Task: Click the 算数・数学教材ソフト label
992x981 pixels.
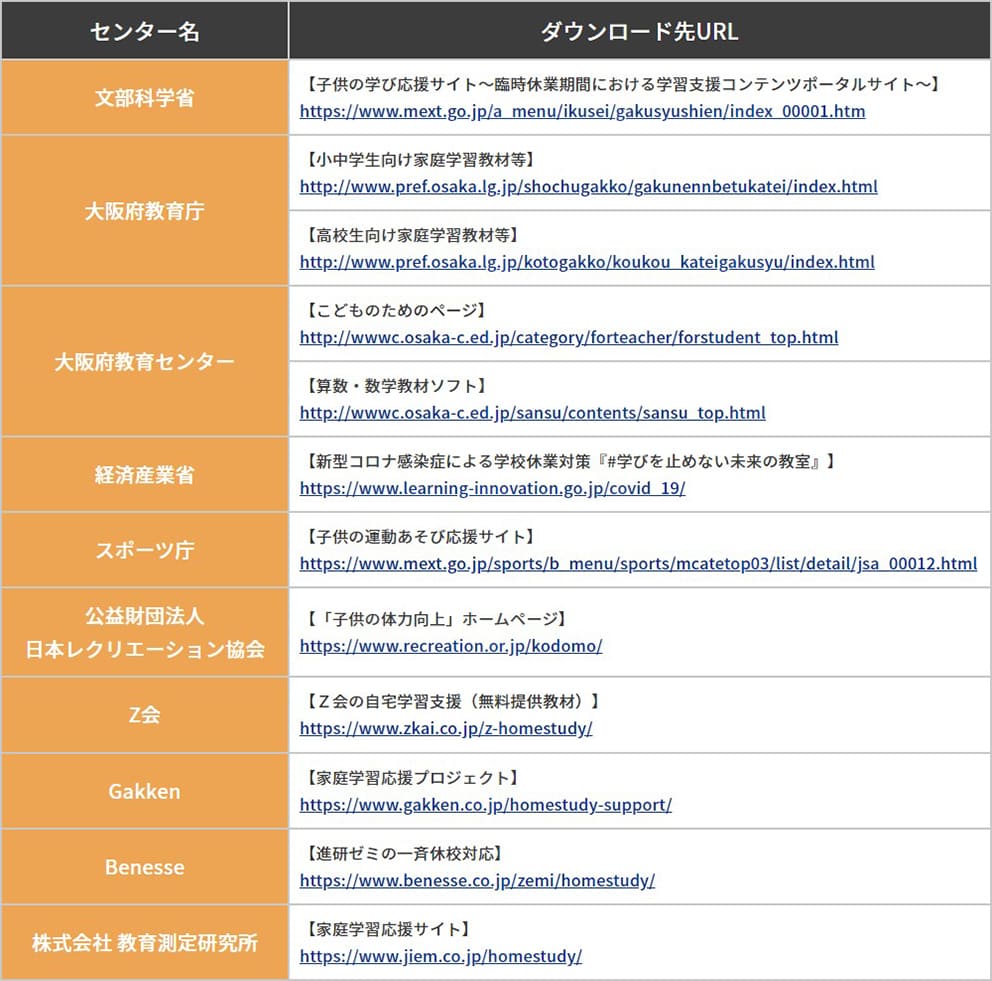Action: 396,385
